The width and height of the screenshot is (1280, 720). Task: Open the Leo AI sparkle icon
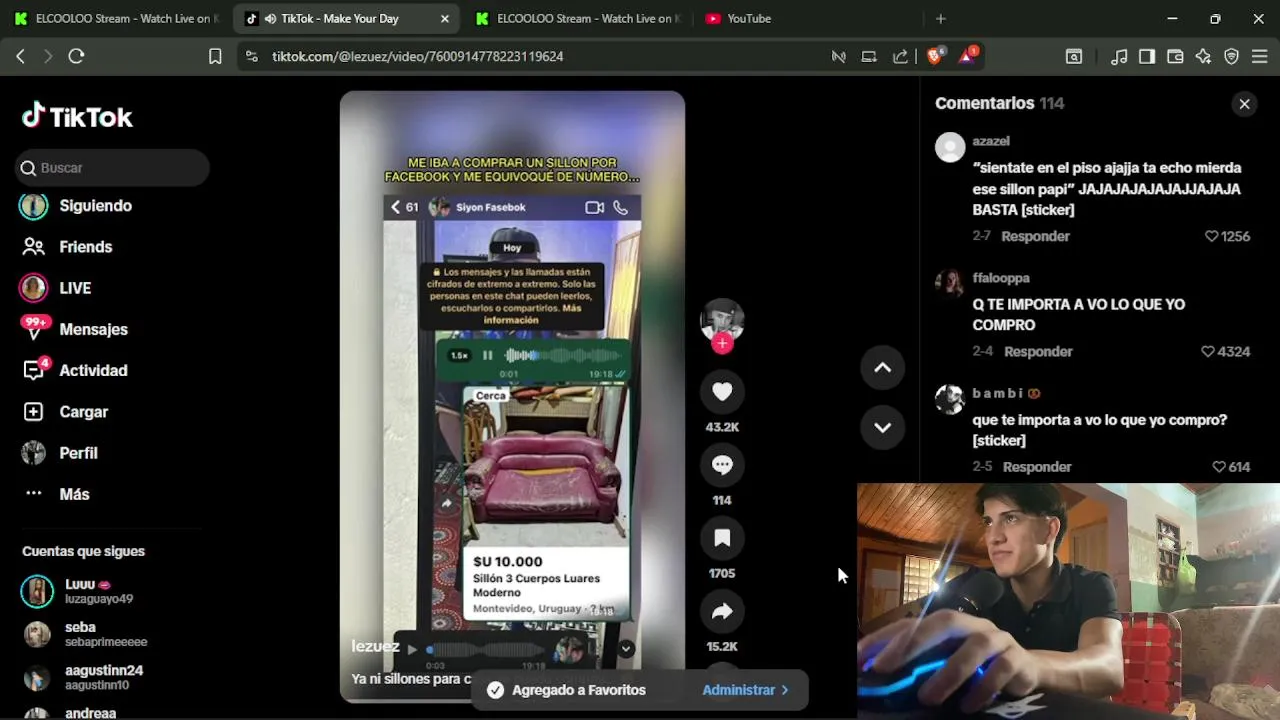pos(1203,56)
